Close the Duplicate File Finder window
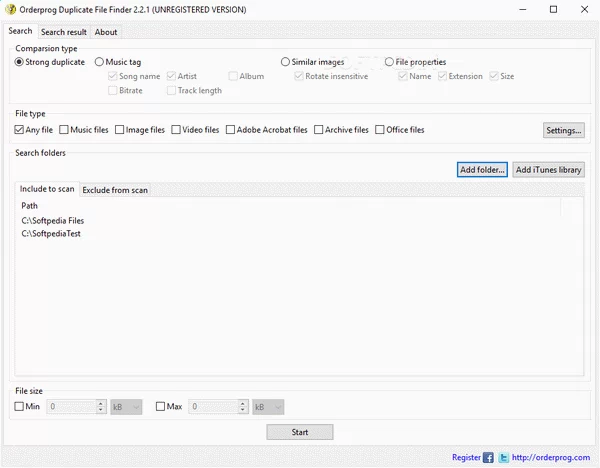600x468 pixels. pos(584,10)
